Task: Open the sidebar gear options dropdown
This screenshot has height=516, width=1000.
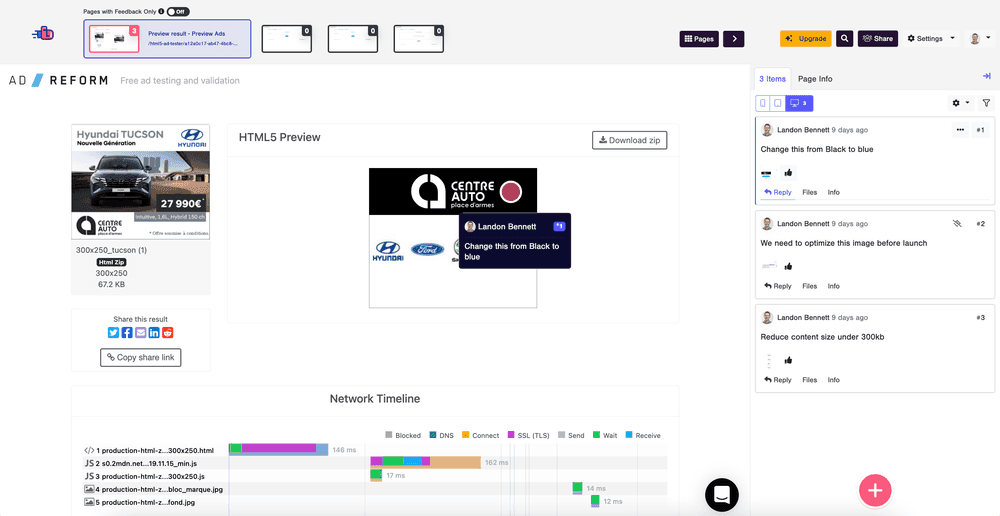Action: pos(960,103)
